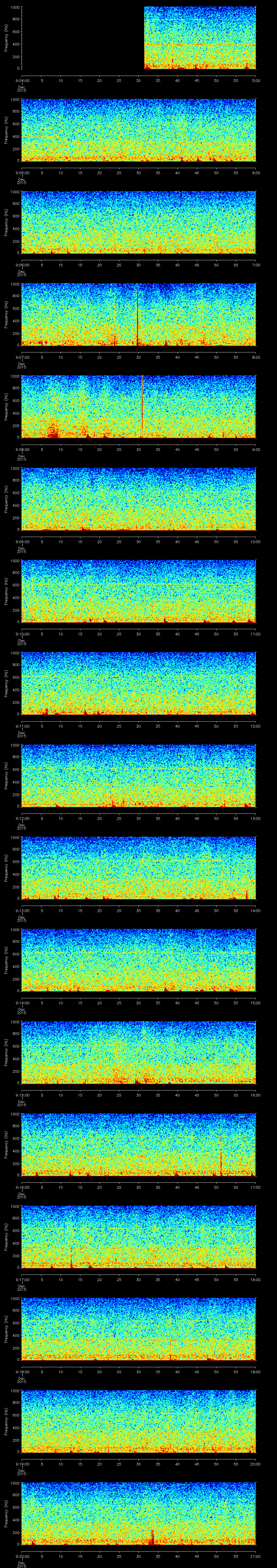Select the spectrogram panel starting at 9:10:00
Viewport: 277px width, 1568px height.
(x=139, y=591)
